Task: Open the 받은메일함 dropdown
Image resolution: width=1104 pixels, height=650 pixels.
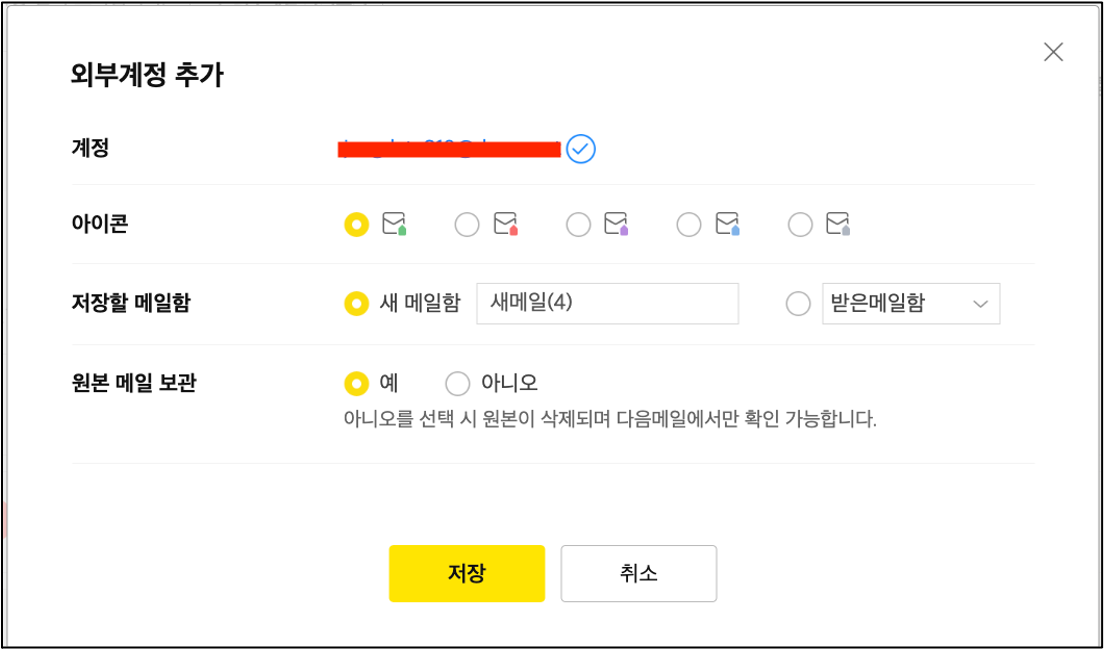Action: [x=910, y=303]
